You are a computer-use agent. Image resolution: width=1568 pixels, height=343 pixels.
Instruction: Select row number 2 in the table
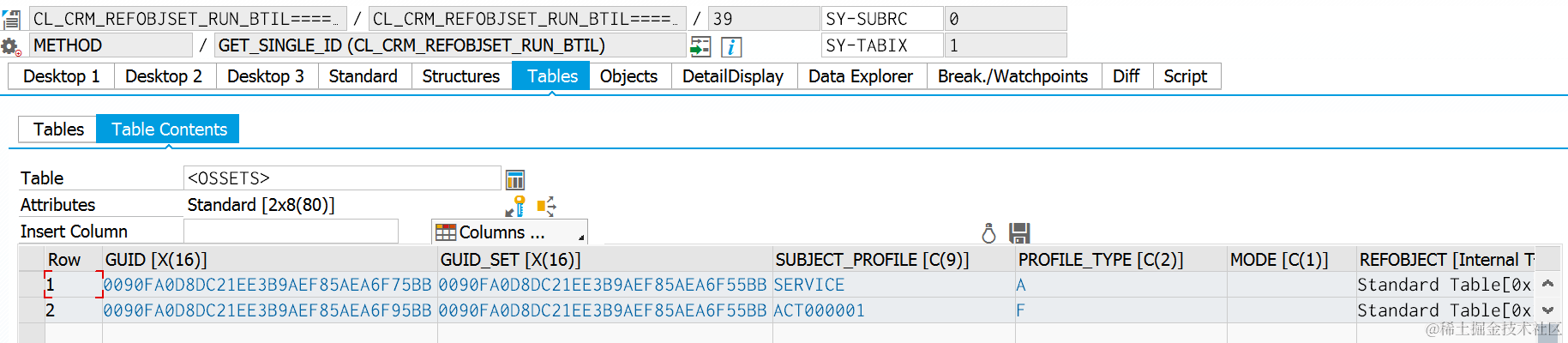(73, 310)
